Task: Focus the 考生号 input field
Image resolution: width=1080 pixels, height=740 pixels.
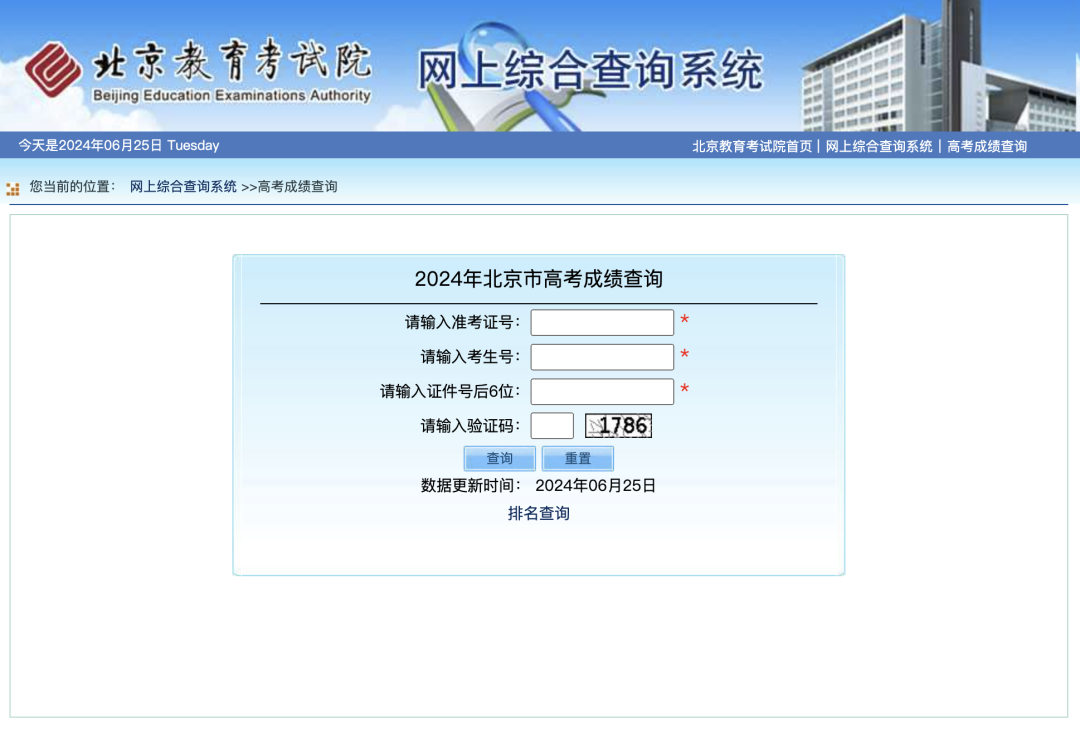Action: 602,357
